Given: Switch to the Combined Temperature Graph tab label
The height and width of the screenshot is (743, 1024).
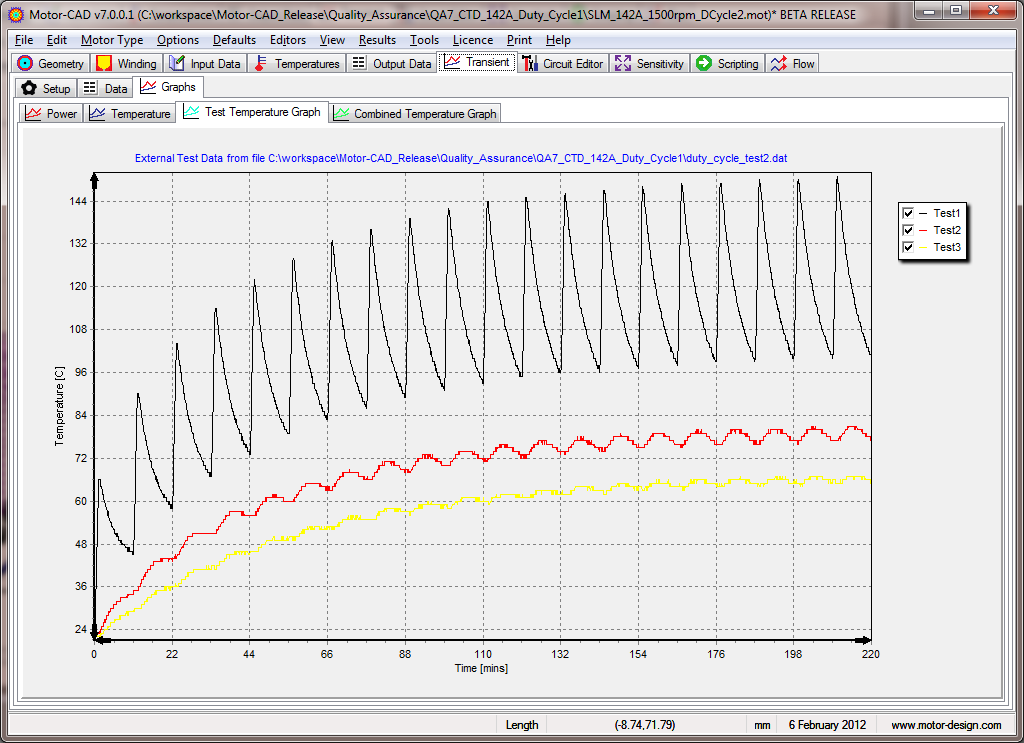Looking at the screenshot, I should (x=425, y=114).
